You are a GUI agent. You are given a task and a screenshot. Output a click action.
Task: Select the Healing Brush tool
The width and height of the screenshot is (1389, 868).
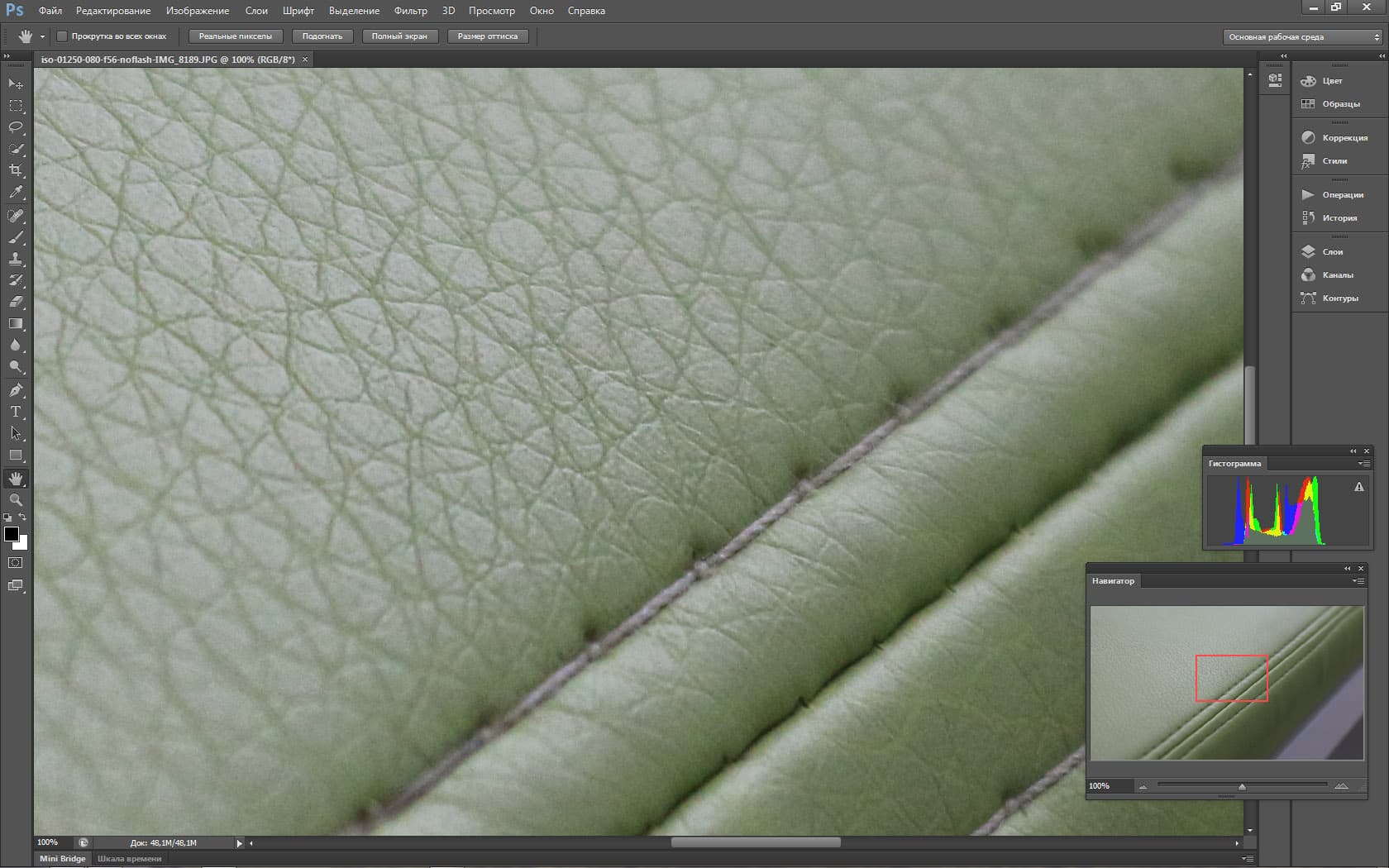tap(16, 216)
